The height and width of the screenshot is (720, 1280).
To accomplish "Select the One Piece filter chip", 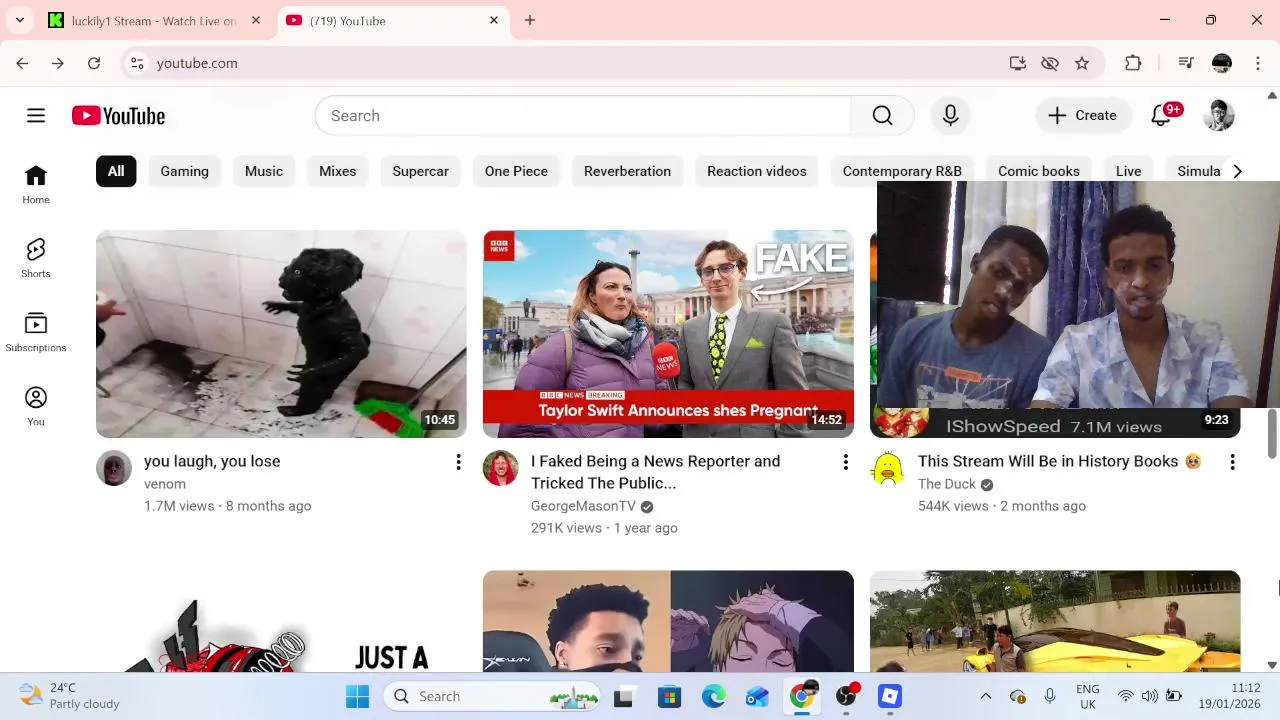I will (x=516, y=171).
